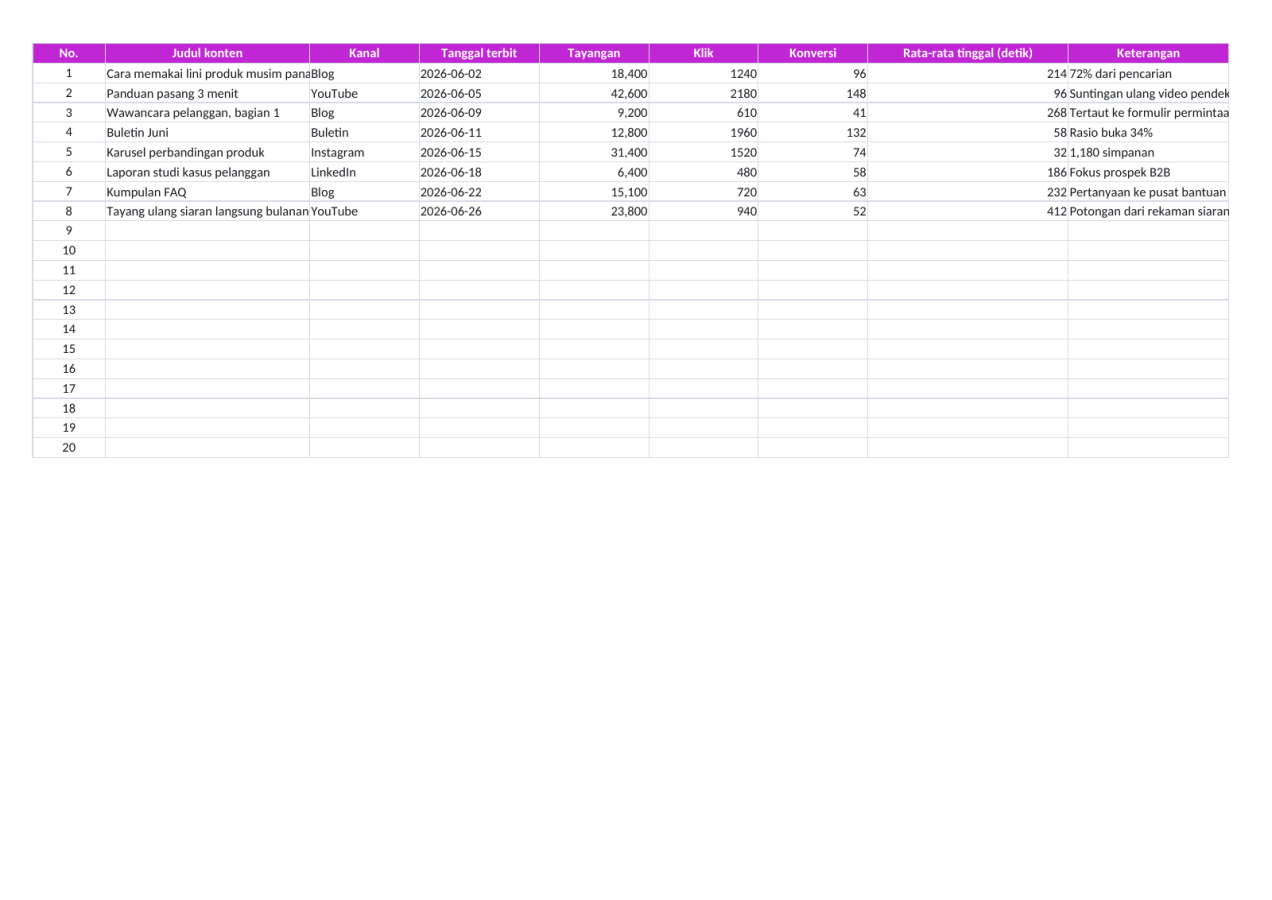The image size is (1272, 900).
Task: Click "Tayang ulang siaran langsung bulanan" cell
Action: [207, 211]
